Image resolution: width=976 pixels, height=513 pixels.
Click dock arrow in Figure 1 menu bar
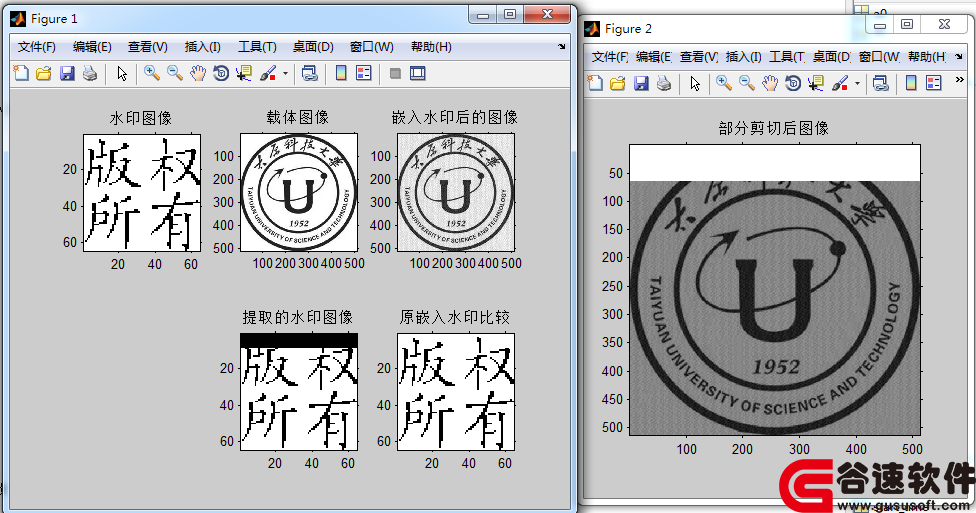[561, 47]
